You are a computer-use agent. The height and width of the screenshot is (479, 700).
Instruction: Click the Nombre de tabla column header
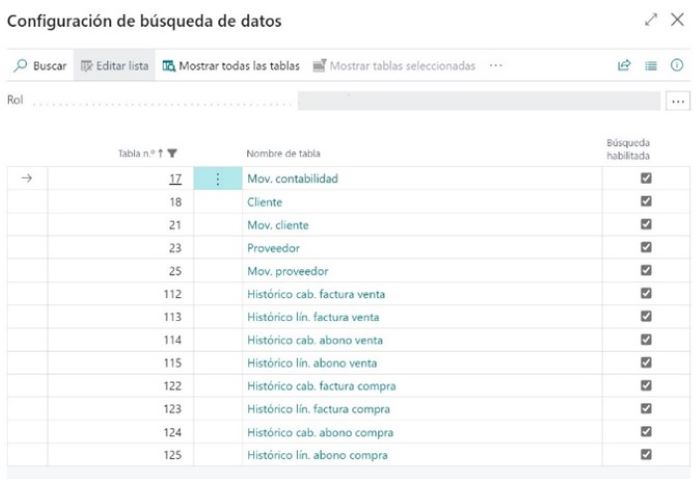click(x=284, y=152)
